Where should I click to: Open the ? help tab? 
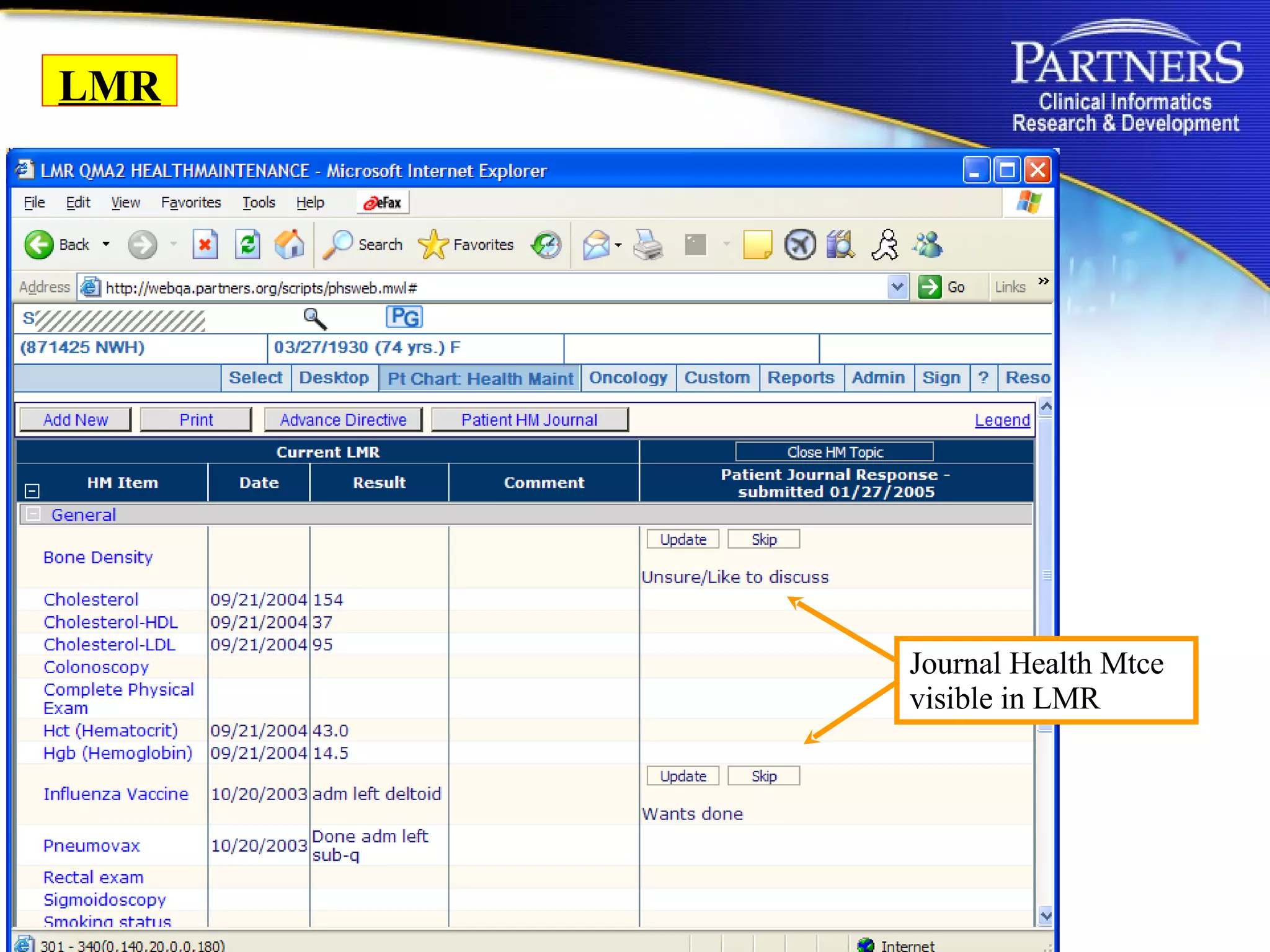click(983, 377)
